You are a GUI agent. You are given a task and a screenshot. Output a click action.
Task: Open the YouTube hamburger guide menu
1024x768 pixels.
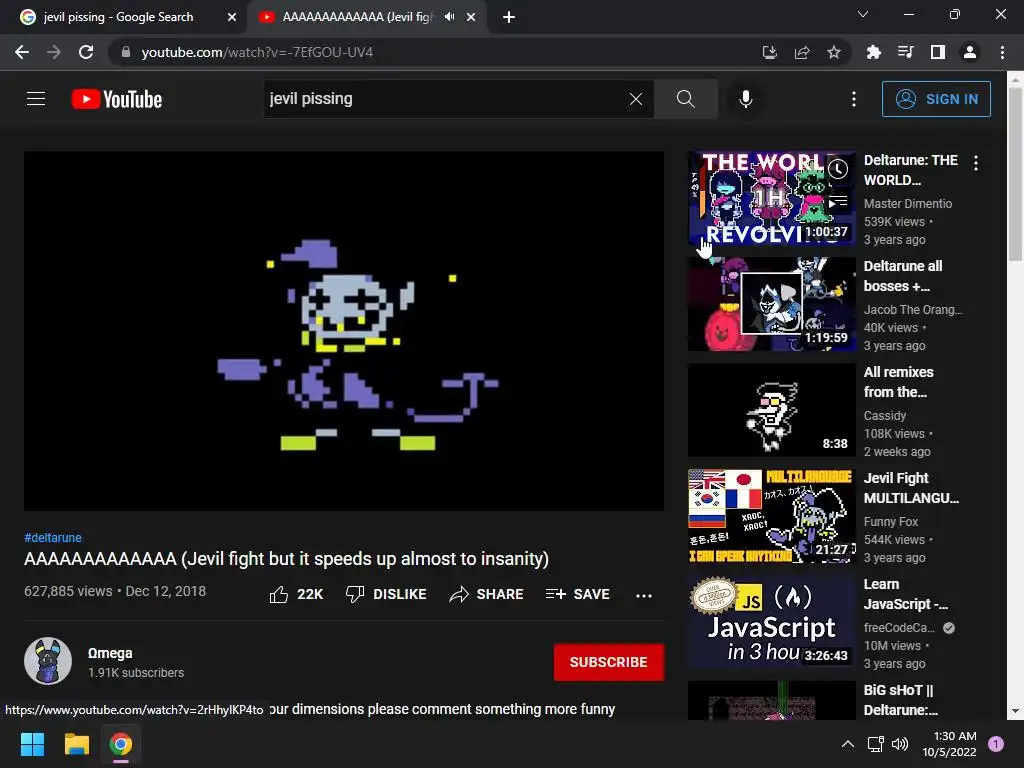36,99
